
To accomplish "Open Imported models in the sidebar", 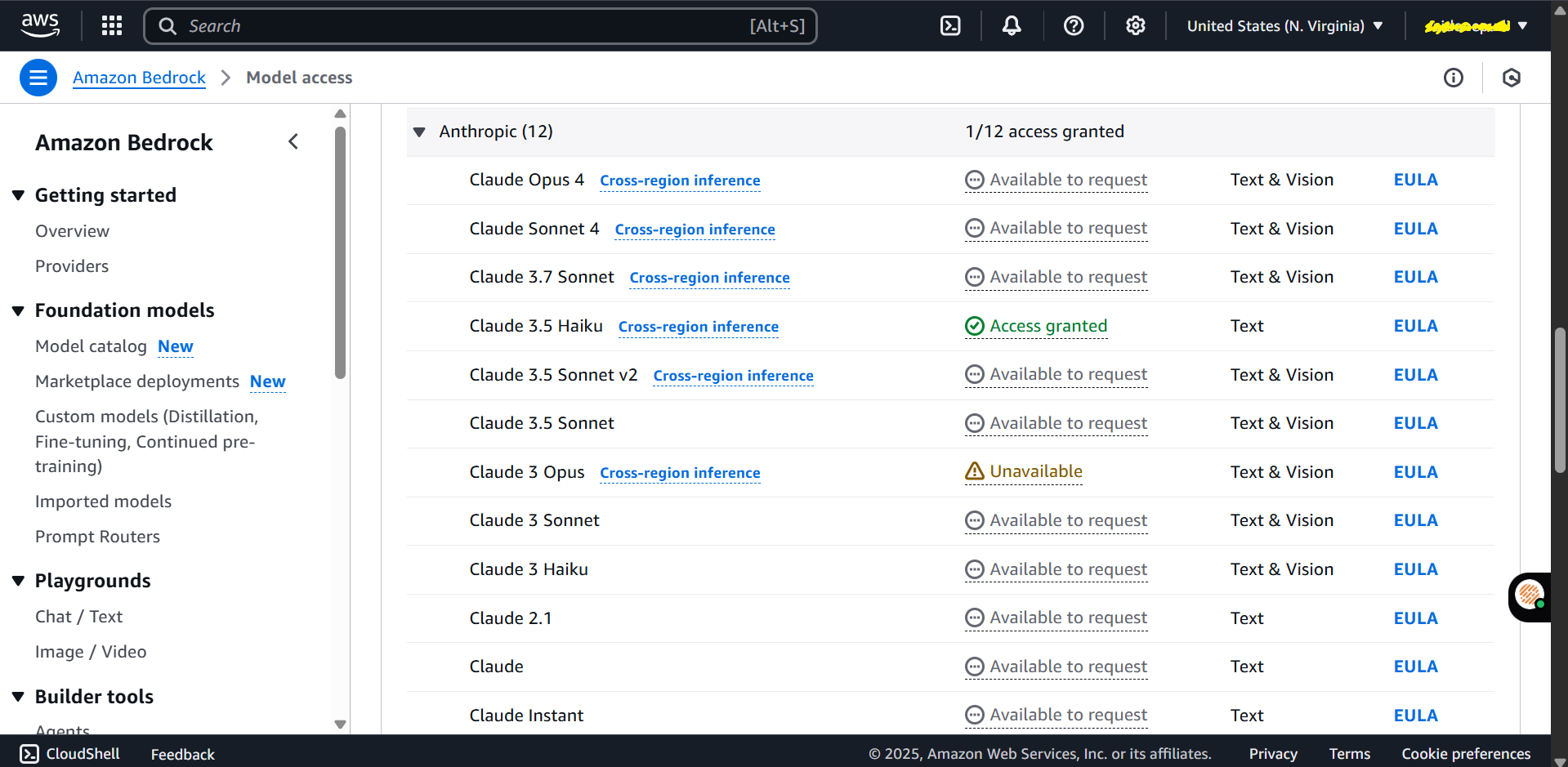I will [x=103, y=502].
